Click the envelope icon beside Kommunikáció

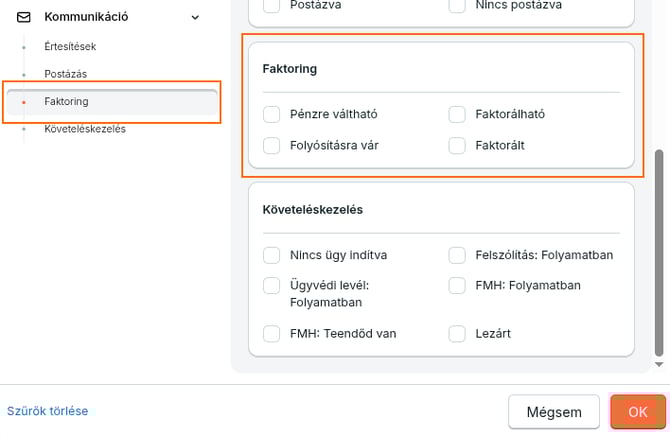click(24, 17)
